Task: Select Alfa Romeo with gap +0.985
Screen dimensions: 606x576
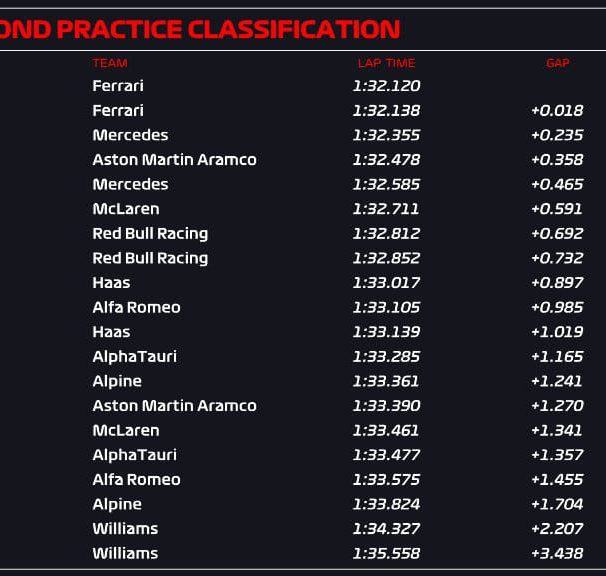Action: (136, 307)
